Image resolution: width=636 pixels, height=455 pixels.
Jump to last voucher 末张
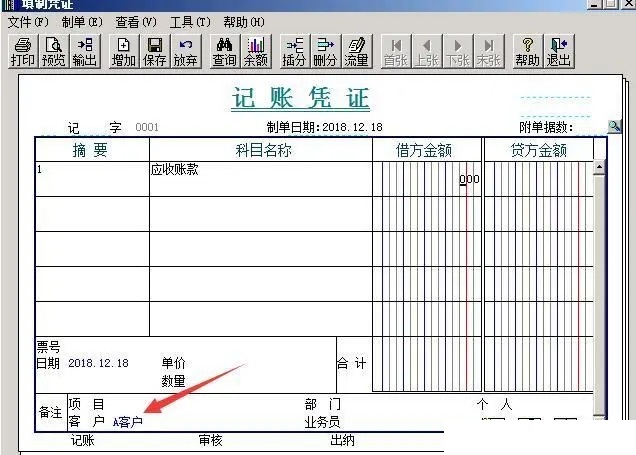pyautogui.click(x=489, y=52)
